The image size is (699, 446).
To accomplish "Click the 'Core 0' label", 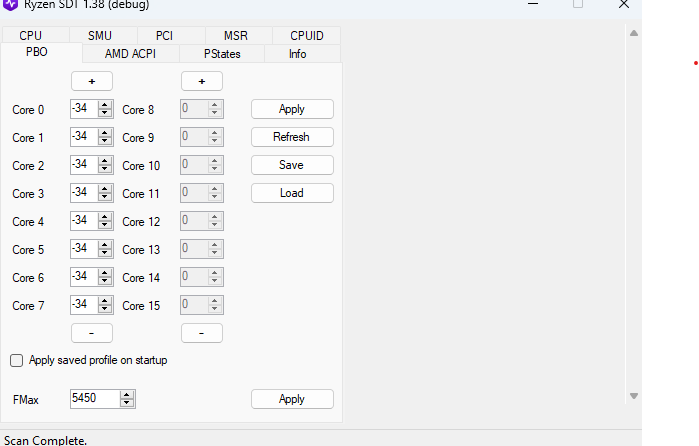I will (x=28, y=110).
